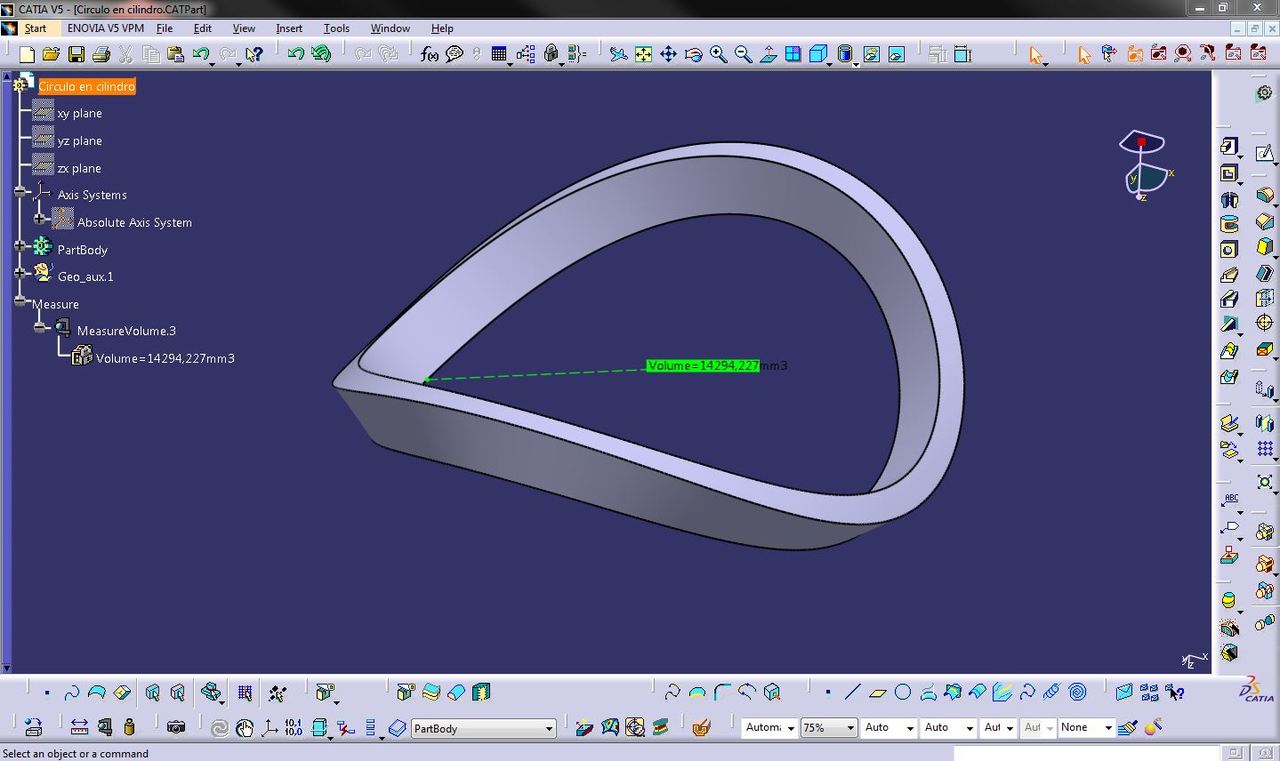Click the Pad tool icon

point(1229,147)
